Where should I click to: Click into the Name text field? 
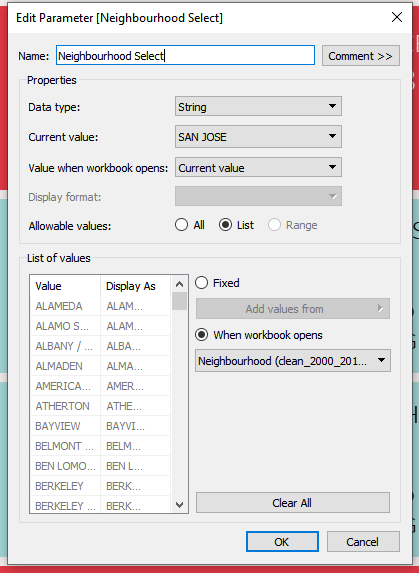(x=185, y=56)
